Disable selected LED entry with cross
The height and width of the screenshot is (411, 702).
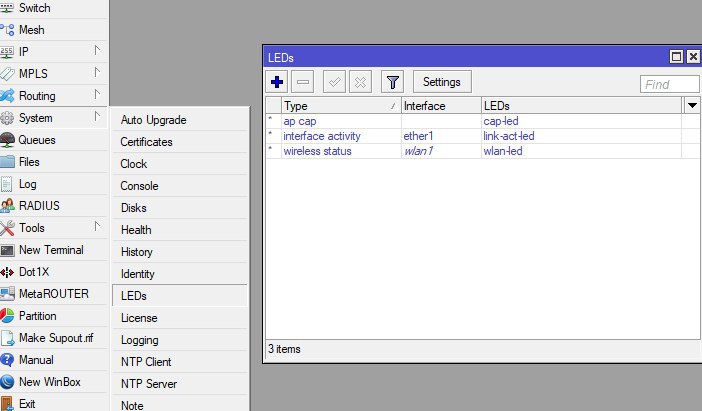(x=360, y=82)
